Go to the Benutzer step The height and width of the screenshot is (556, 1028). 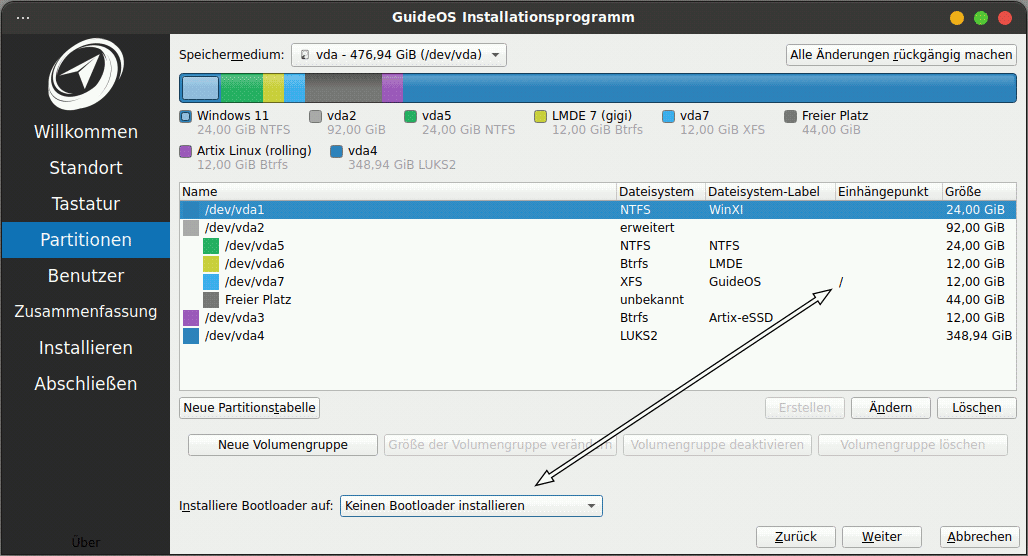(86, 276)
